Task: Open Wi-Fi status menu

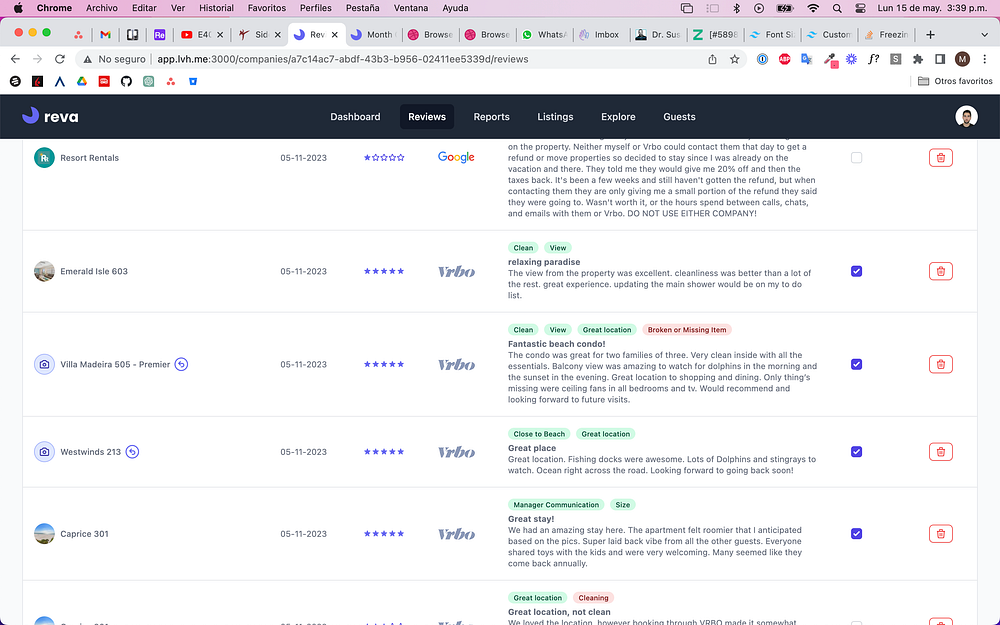Action: 812,8
